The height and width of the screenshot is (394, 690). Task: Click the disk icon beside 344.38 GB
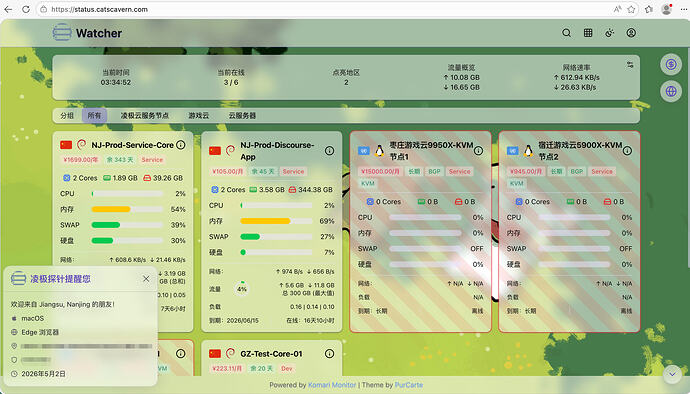tap(292, 190)
